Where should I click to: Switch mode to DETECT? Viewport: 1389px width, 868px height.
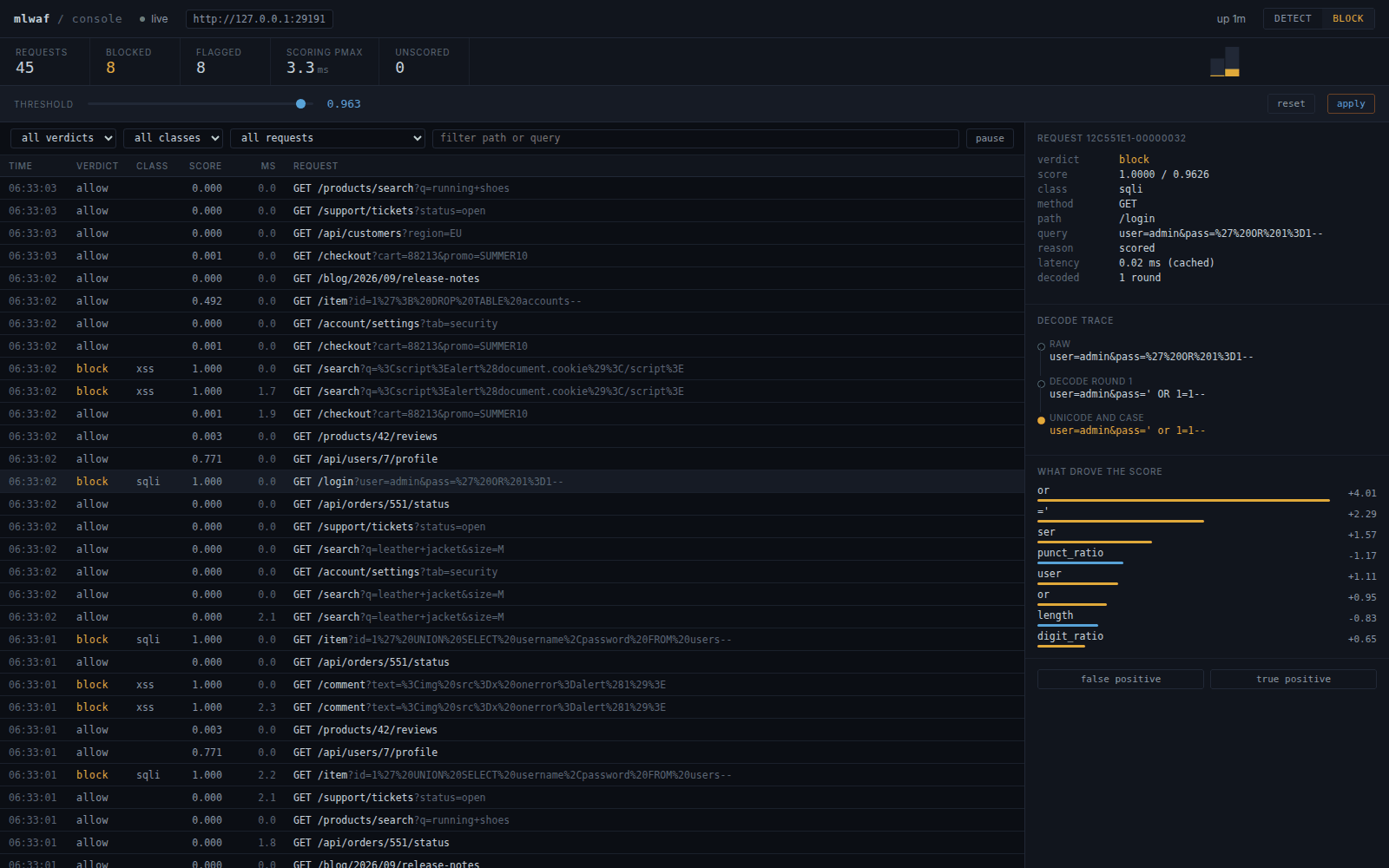click(1293, 18)
